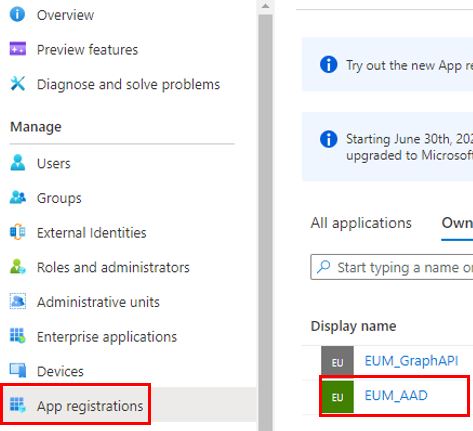Sort by the Display name column header

point(353,326)
